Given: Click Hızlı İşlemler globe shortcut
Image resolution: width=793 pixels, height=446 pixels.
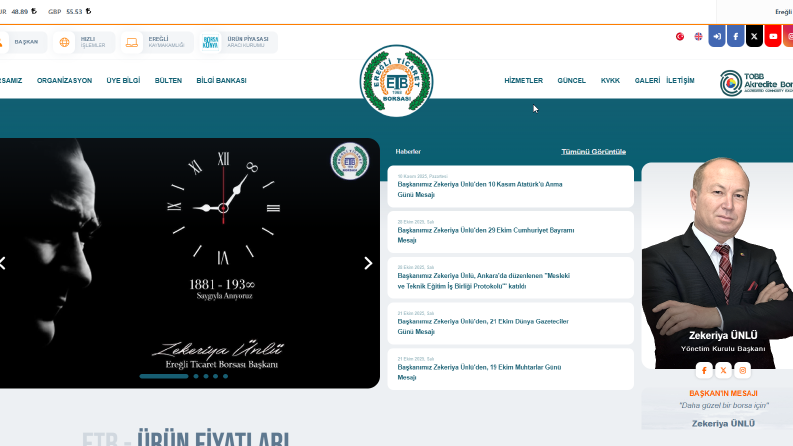Looking at the screenshot, I should tap(83, 42).
